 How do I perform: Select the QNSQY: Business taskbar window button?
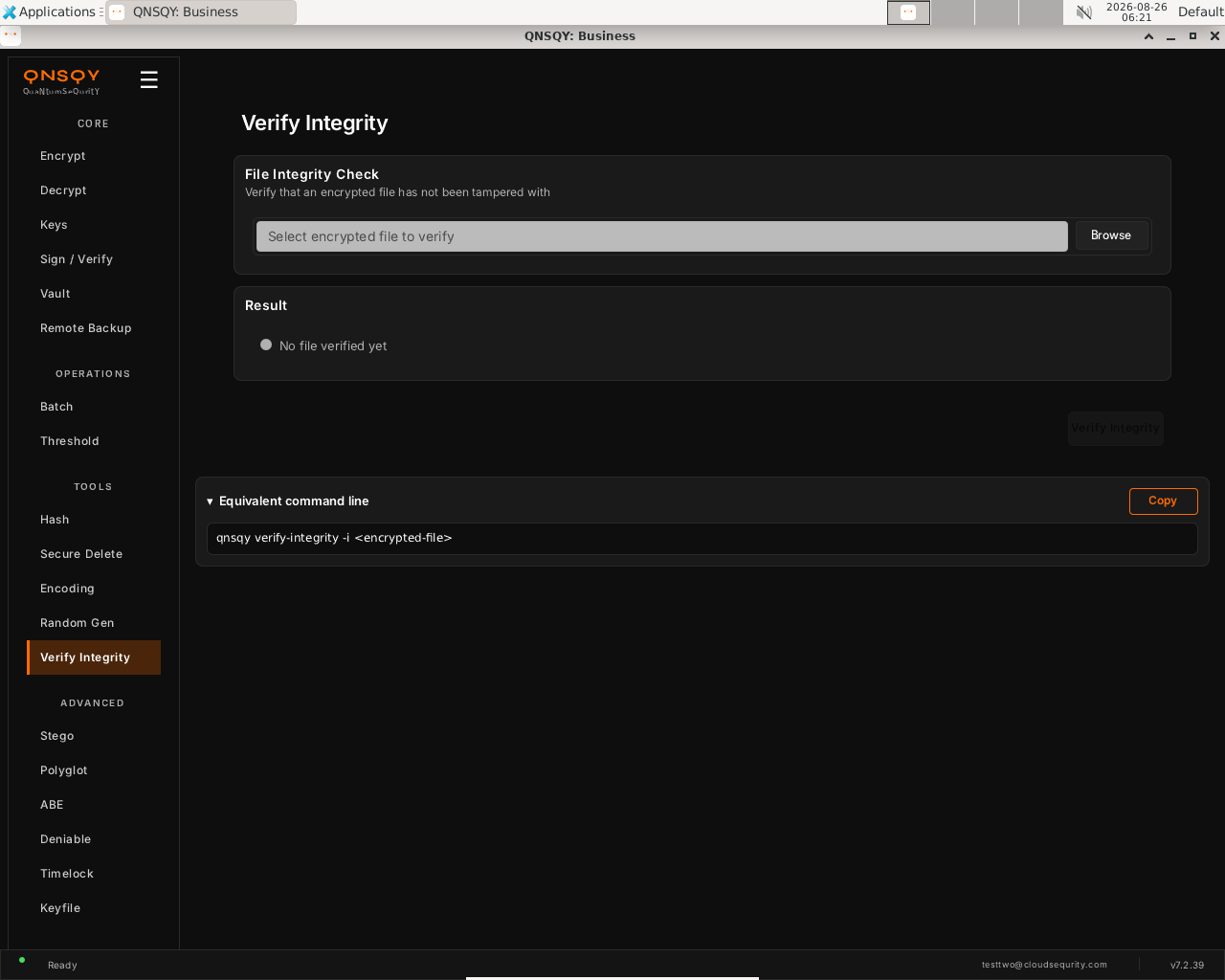[x=201, y=12]
